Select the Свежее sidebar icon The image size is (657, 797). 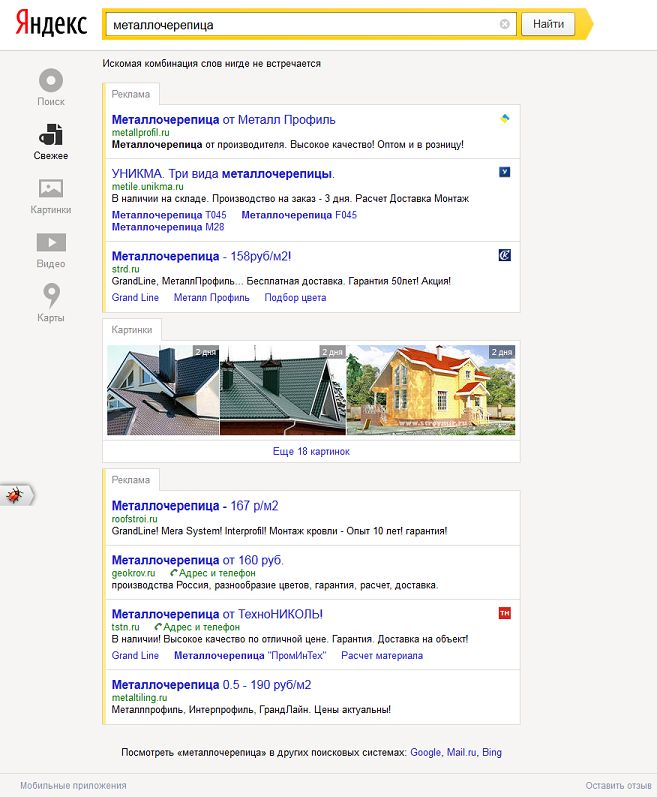click(51, 134)
